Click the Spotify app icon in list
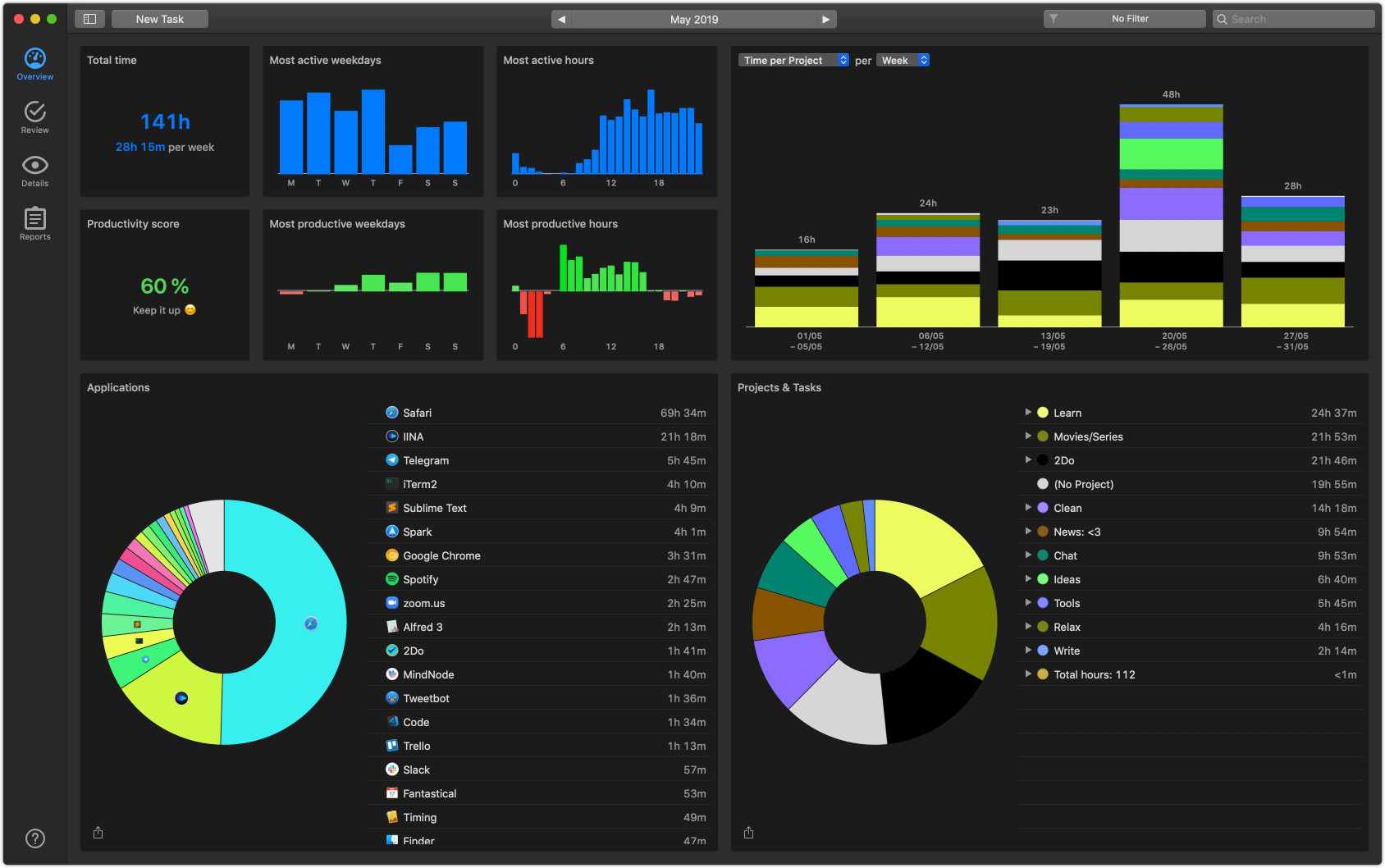This screenshot has height=868, width=1385. [x=392, y=579]
